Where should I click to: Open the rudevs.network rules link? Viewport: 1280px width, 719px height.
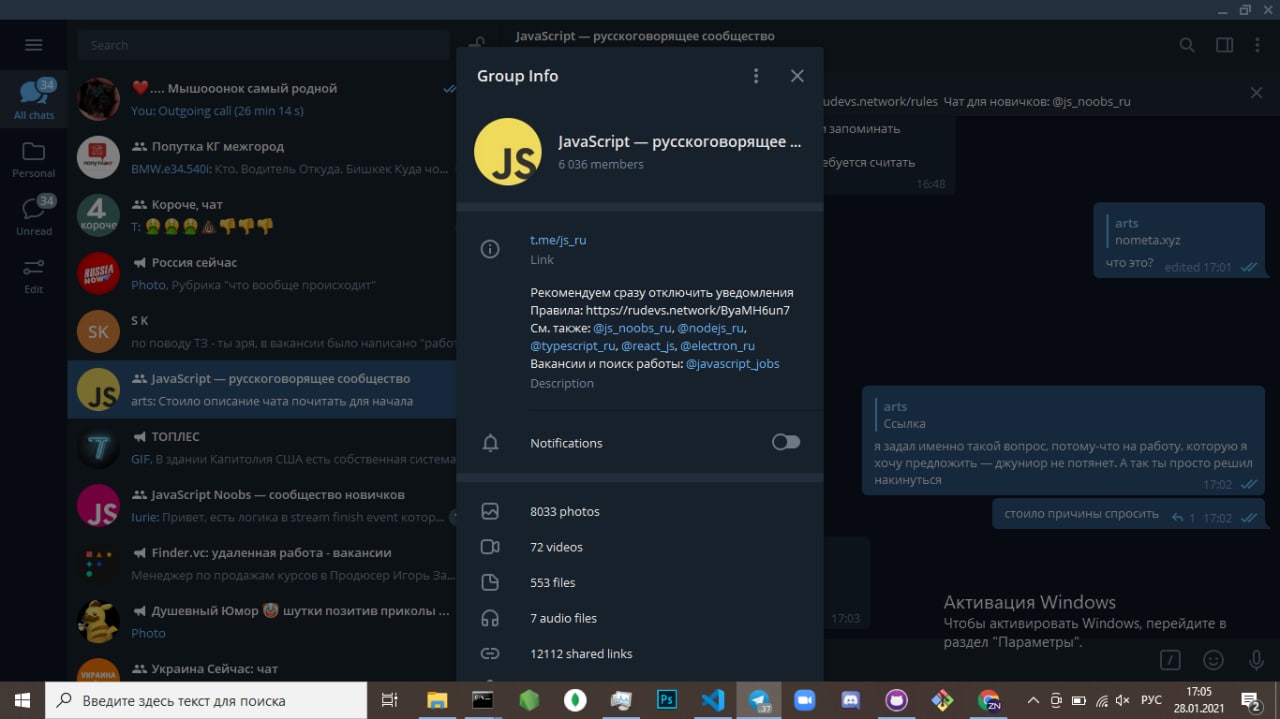688,310
